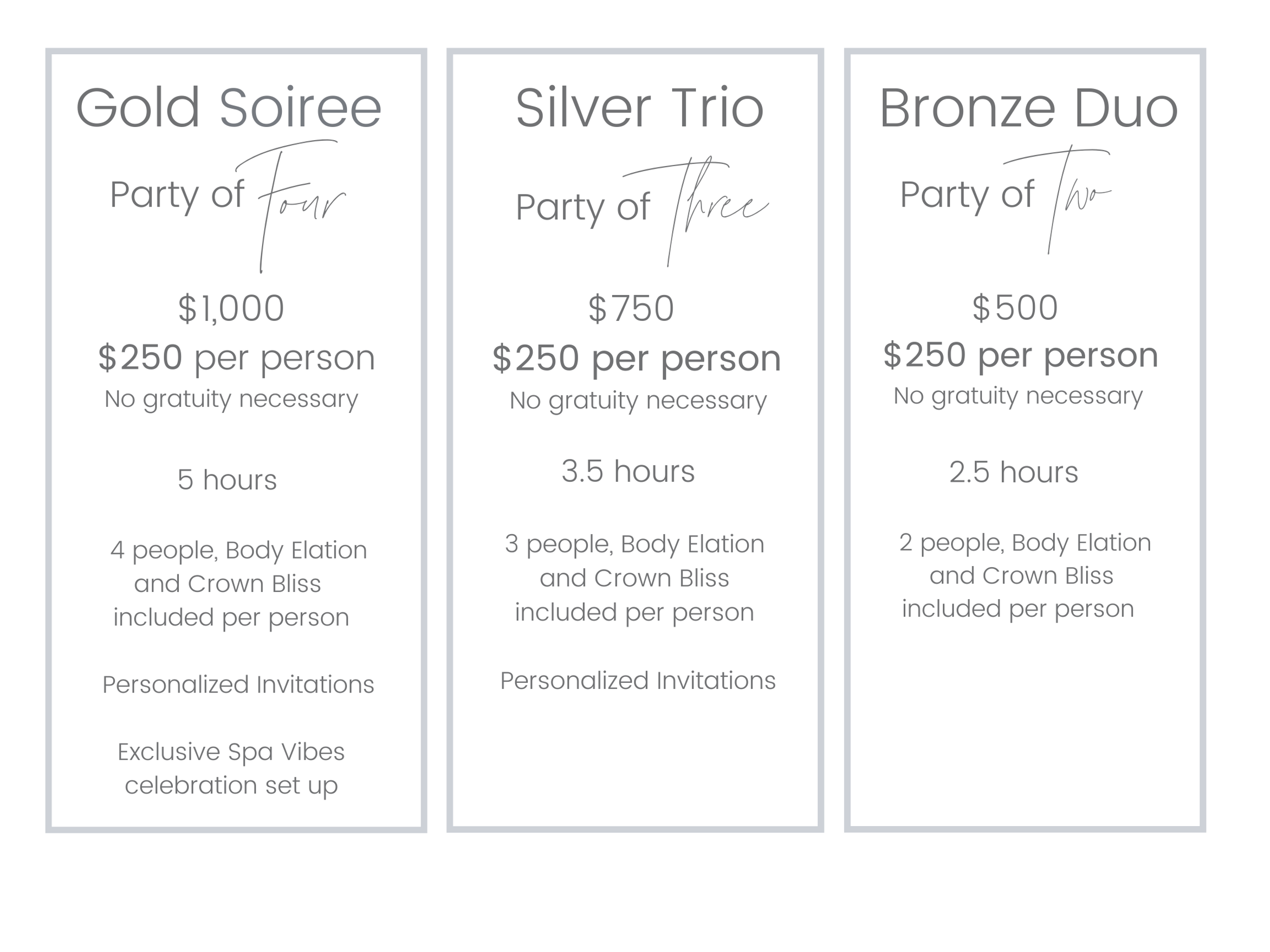Click the '2.5 hours' duration text
1270x952 pixels.
click(x=1013, y=472)
